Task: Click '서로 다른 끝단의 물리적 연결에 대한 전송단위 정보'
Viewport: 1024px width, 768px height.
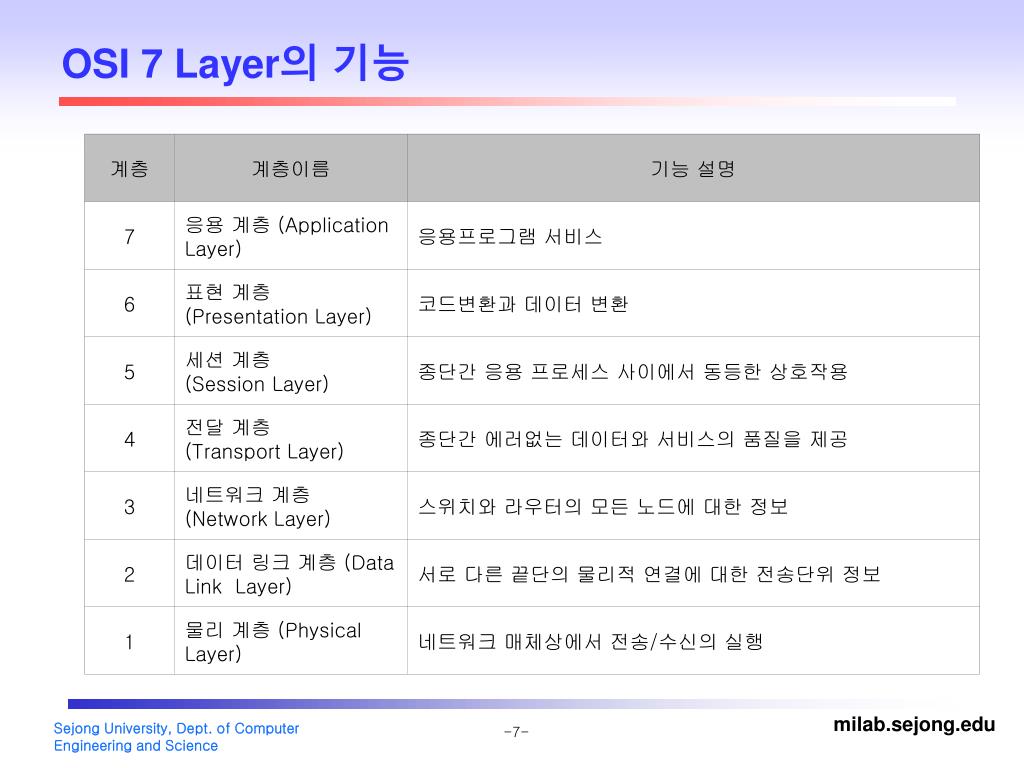Action: [x=649, y=574]
